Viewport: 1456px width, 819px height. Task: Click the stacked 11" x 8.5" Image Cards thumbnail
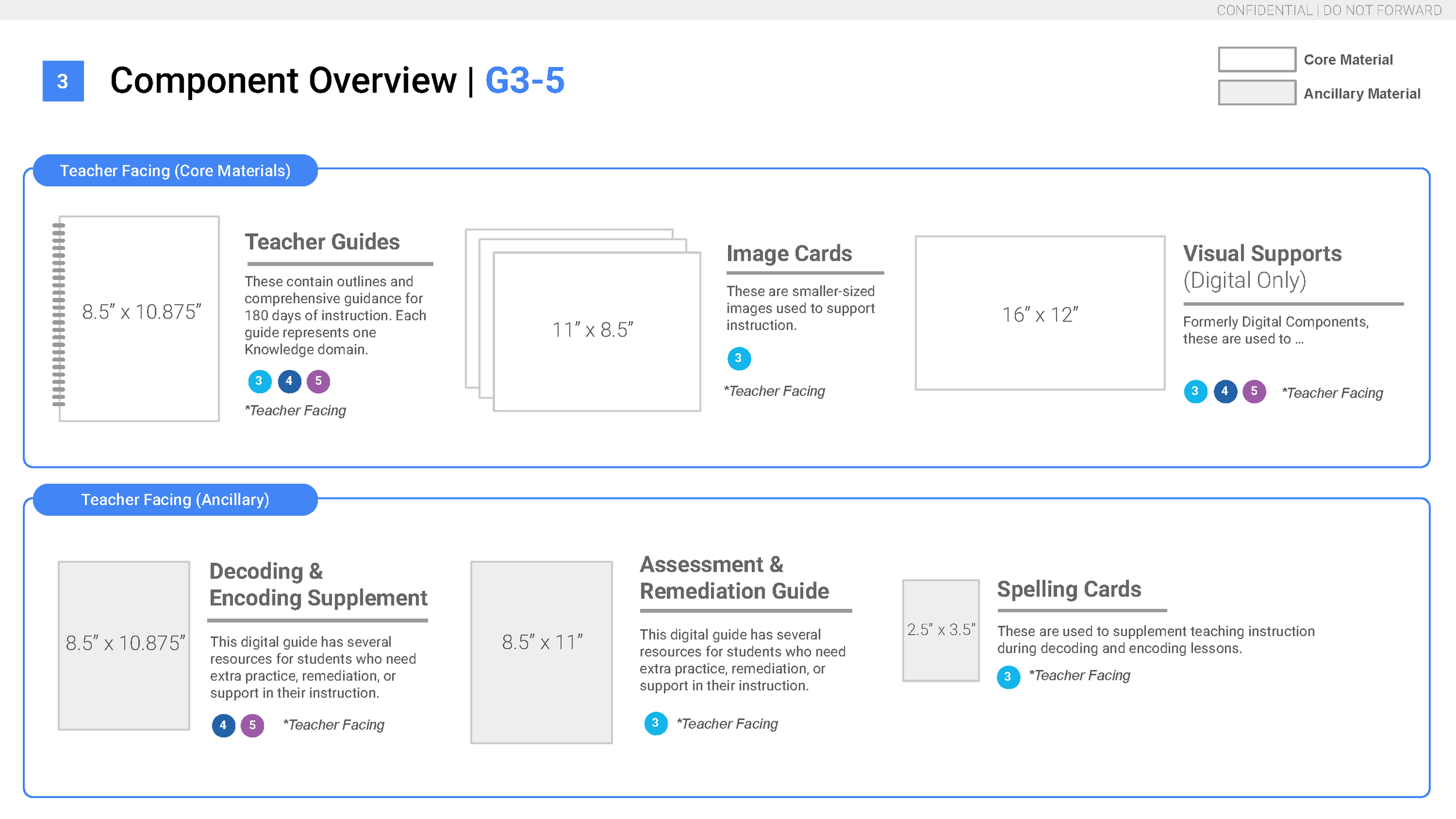(583, 320)
